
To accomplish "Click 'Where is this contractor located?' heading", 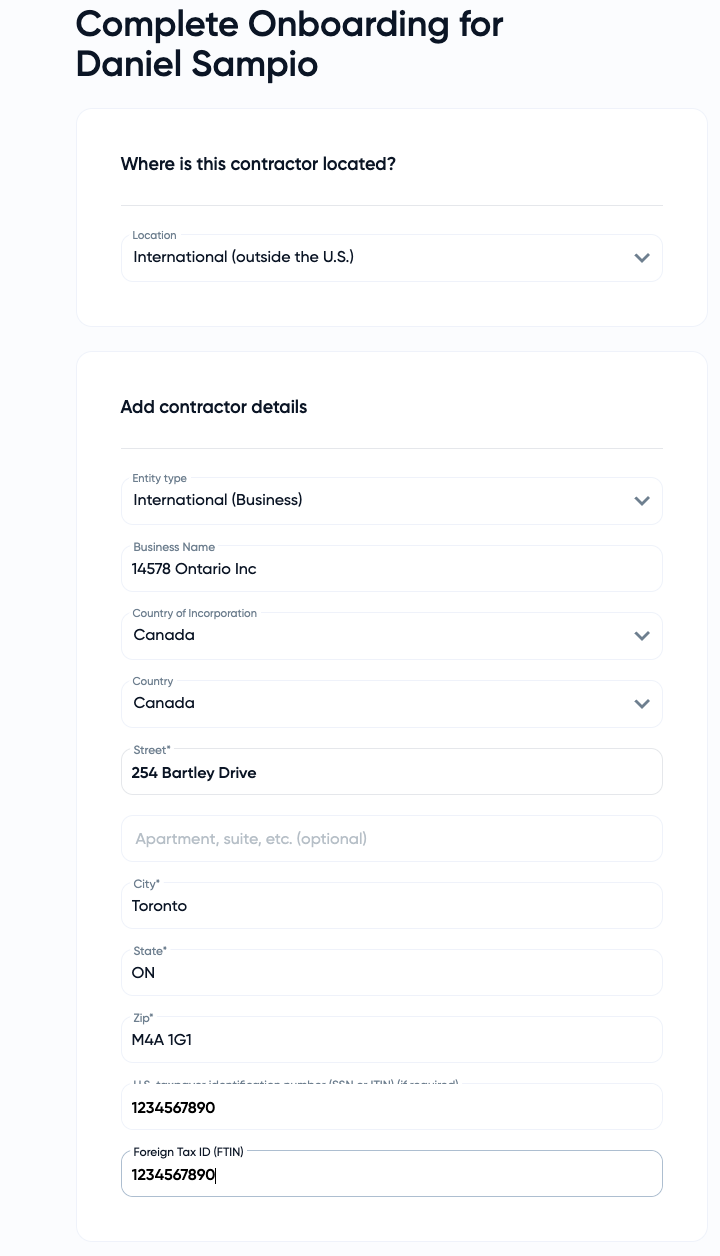I will tap(258, 164).
